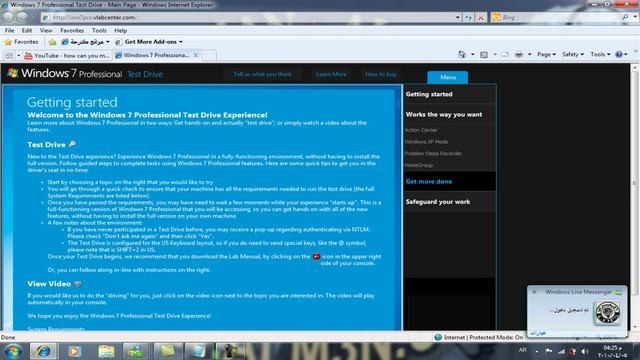Open the search provider dropdown arrow

[x=635, y=17]
